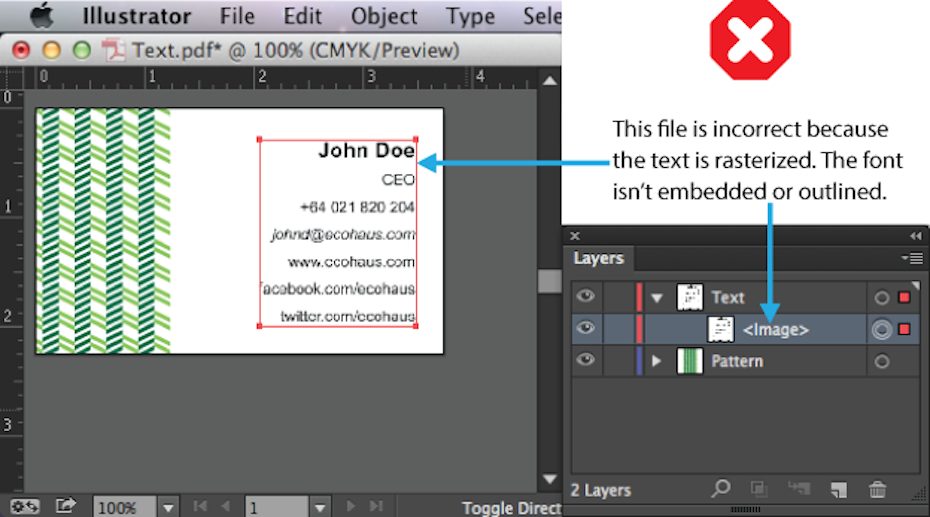The width and height of the screenshot is (930, 517).
Task: Expand the Pattern layer contents
Action: click(x=657, y=362)
